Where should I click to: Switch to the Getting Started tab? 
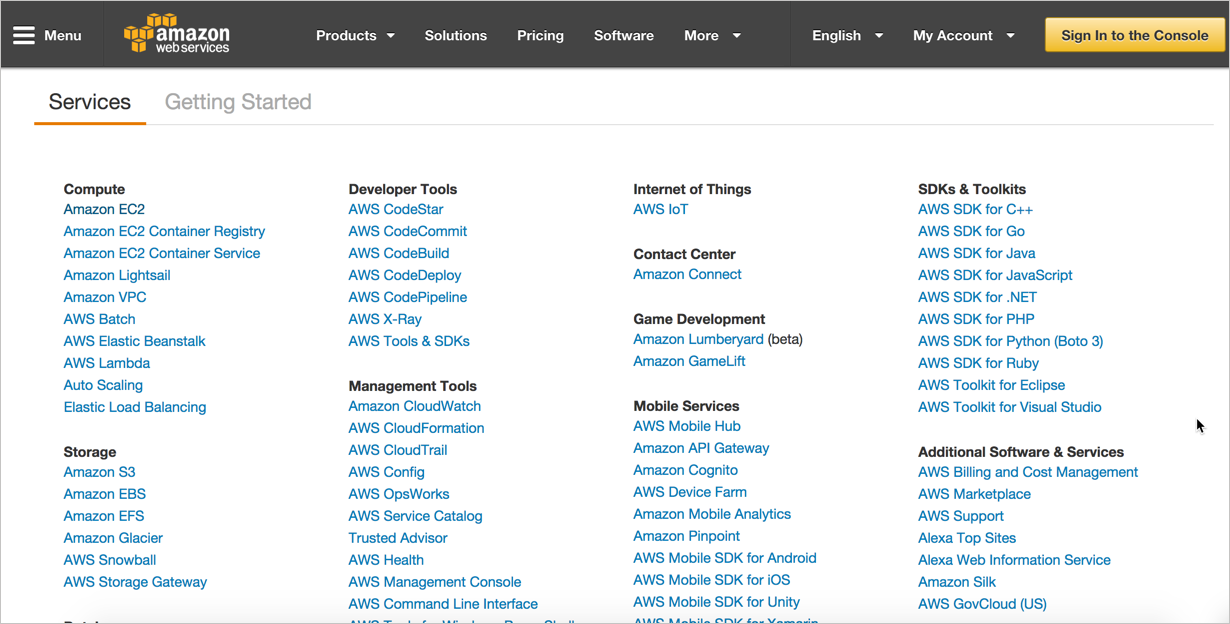pos(238,102)
